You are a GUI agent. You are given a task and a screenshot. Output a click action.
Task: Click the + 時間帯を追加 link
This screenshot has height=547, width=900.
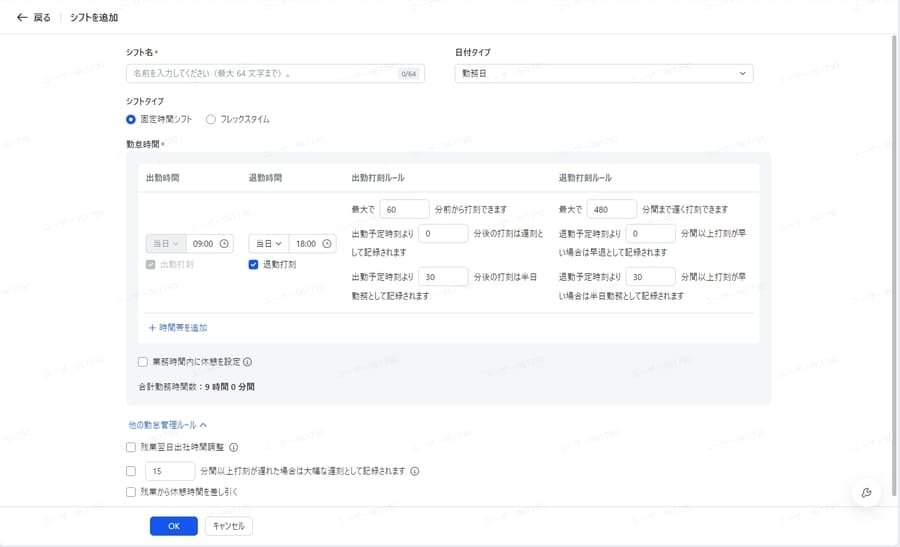(x=178, y=328)
